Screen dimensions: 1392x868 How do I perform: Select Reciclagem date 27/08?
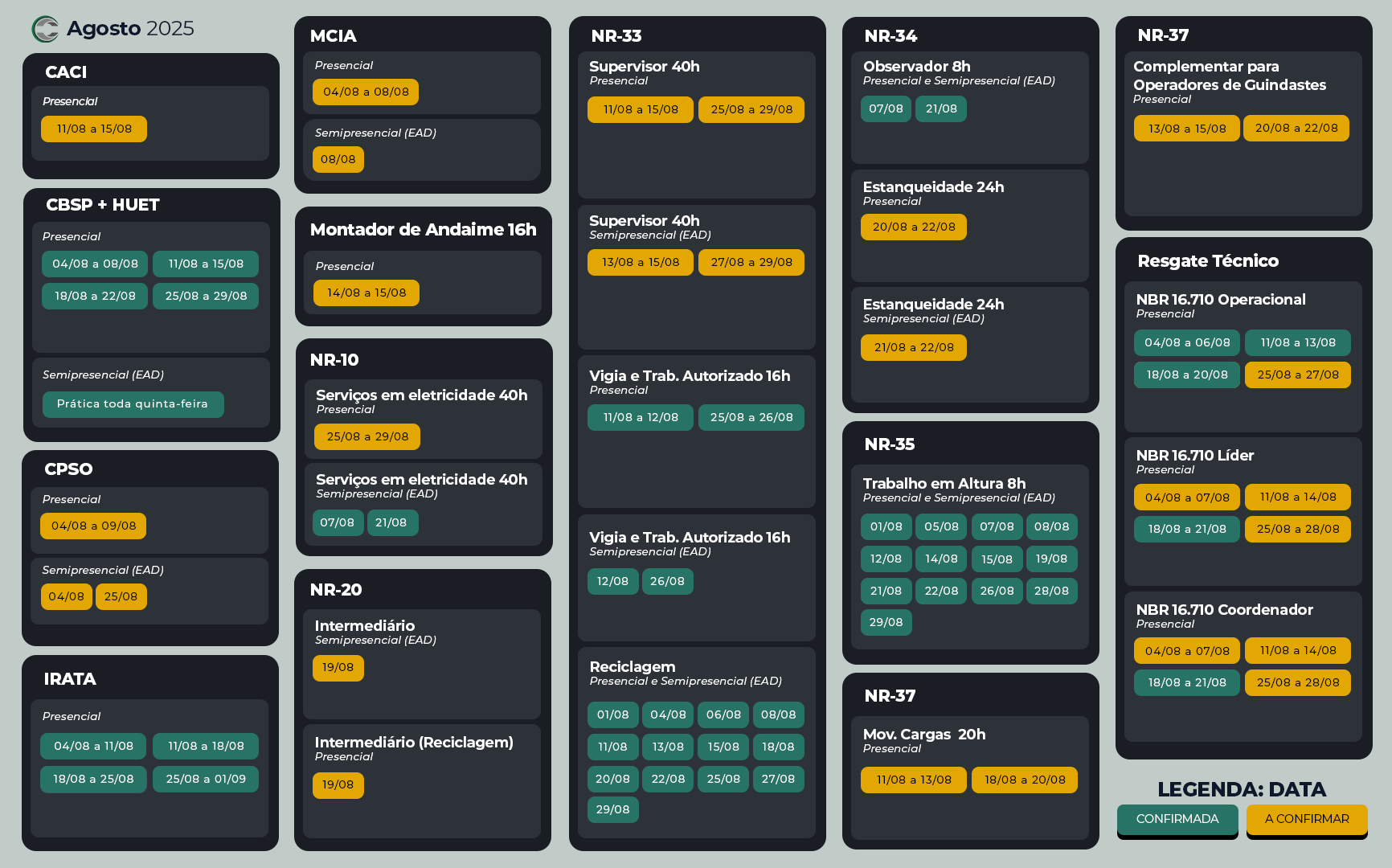pos(778,779)
